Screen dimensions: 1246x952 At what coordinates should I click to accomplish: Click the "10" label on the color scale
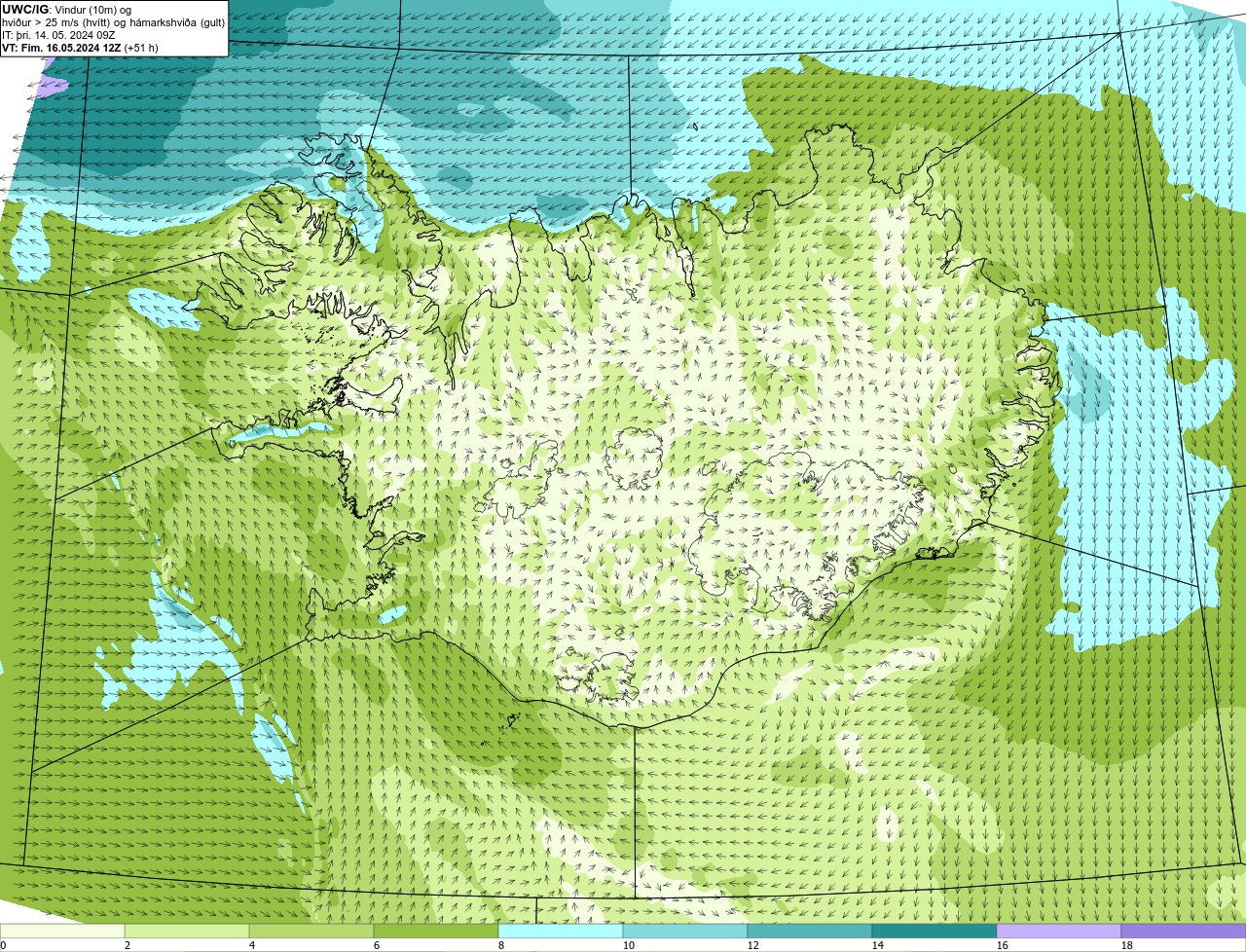click(x=629, y=945)
